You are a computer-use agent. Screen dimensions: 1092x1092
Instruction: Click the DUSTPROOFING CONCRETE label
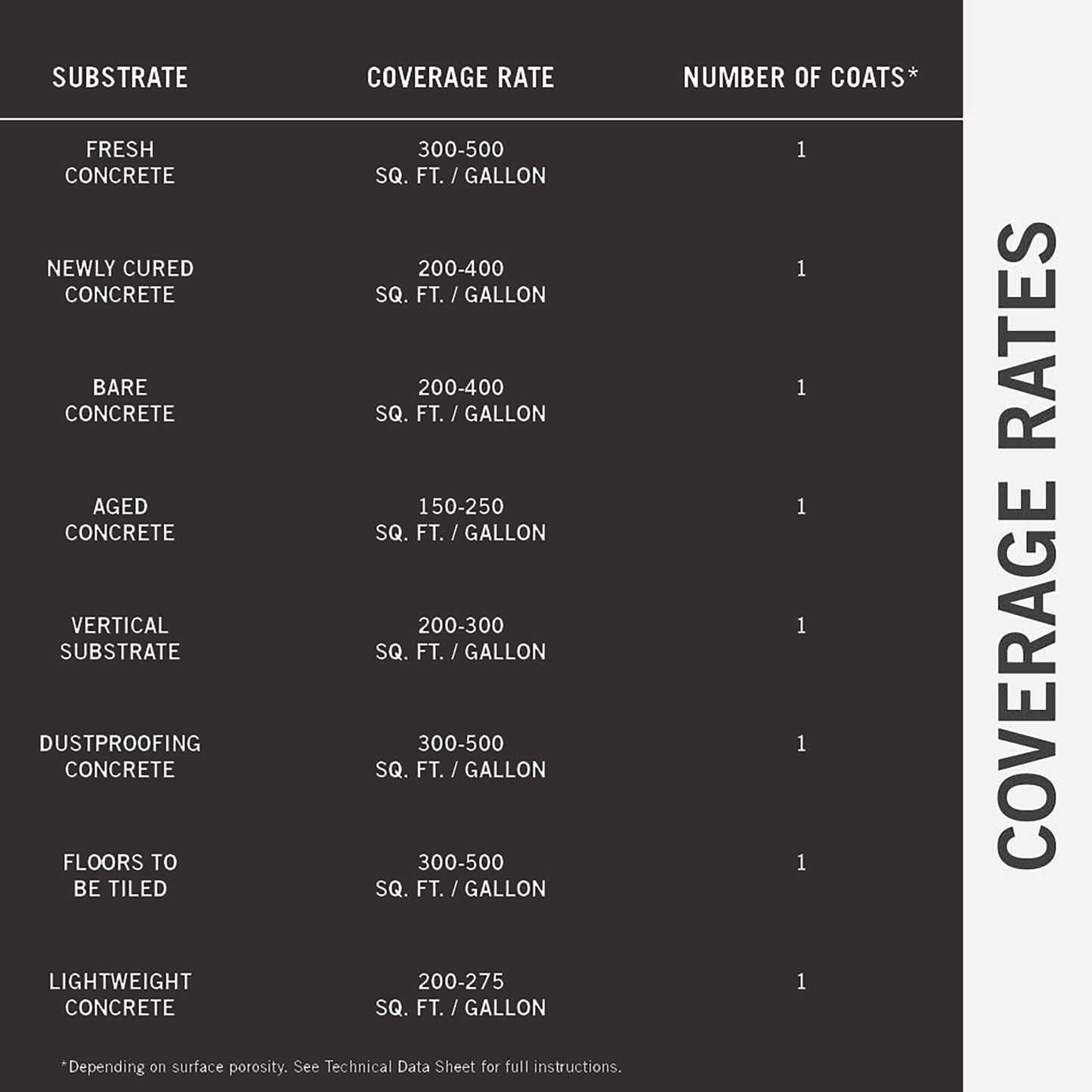tap(120, 756)
